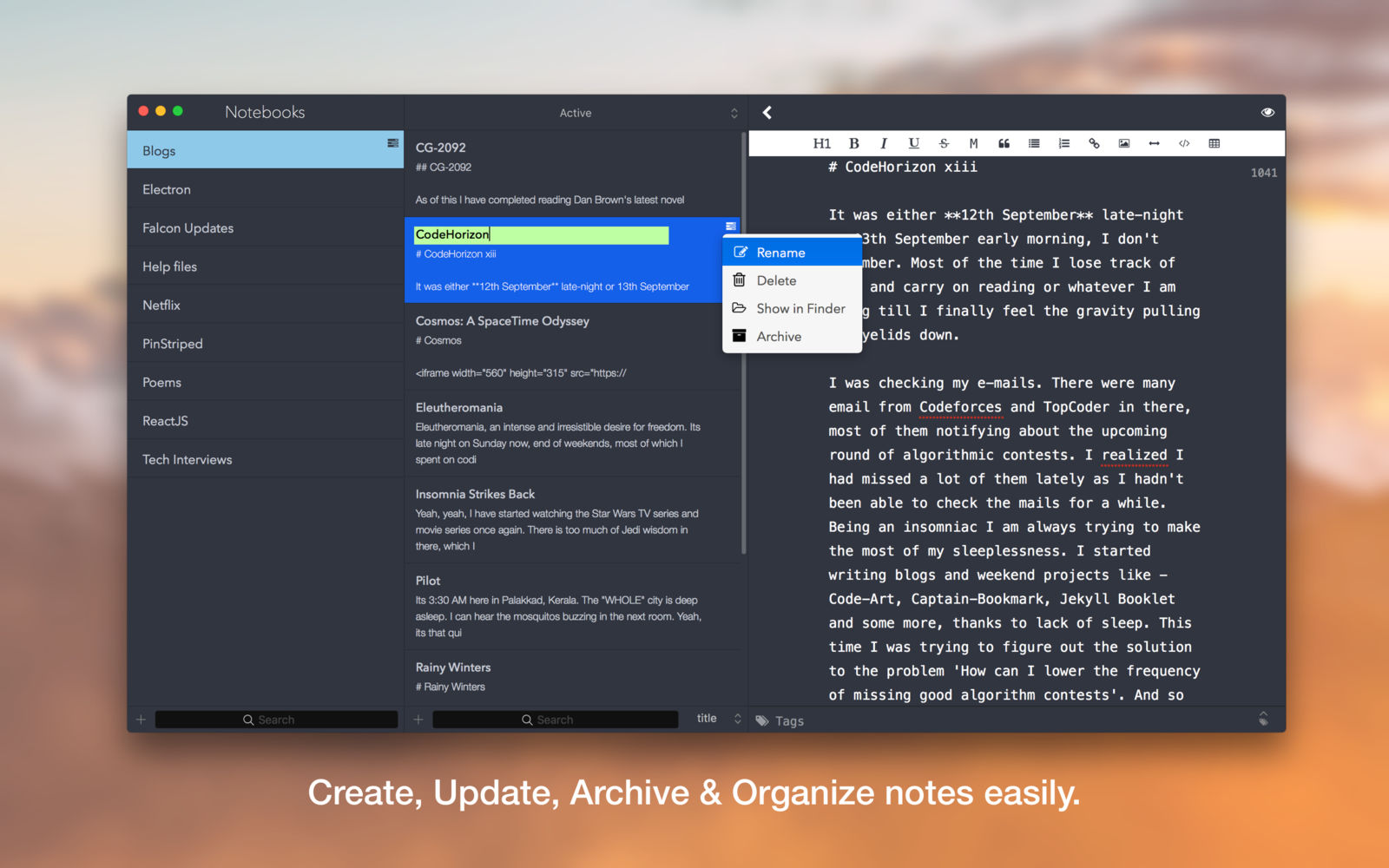1389x868 pixels.
Task: Focus the notes Search field
Action: click(x=555, y=720)
